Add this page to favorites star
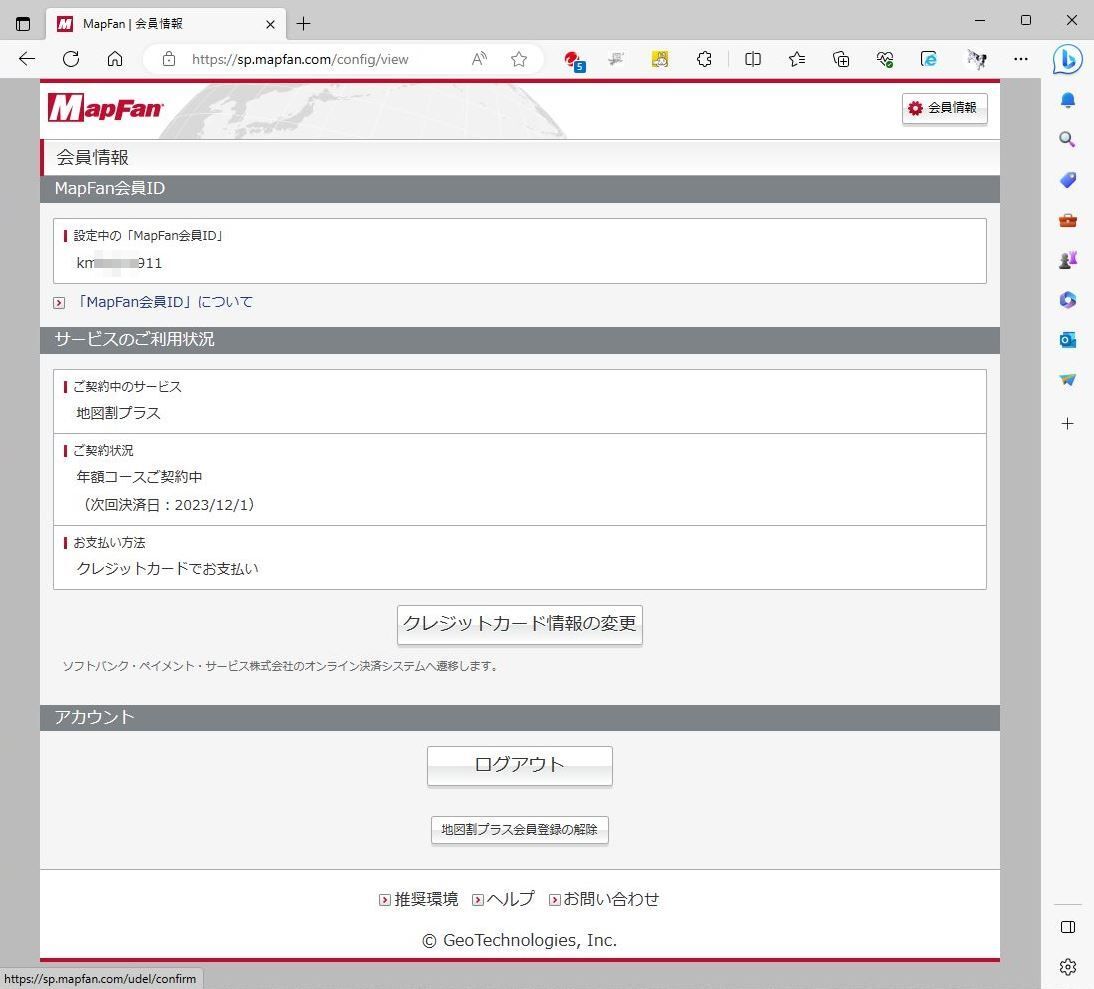Viewport: 1094px width, 989px height. (518, 59)
